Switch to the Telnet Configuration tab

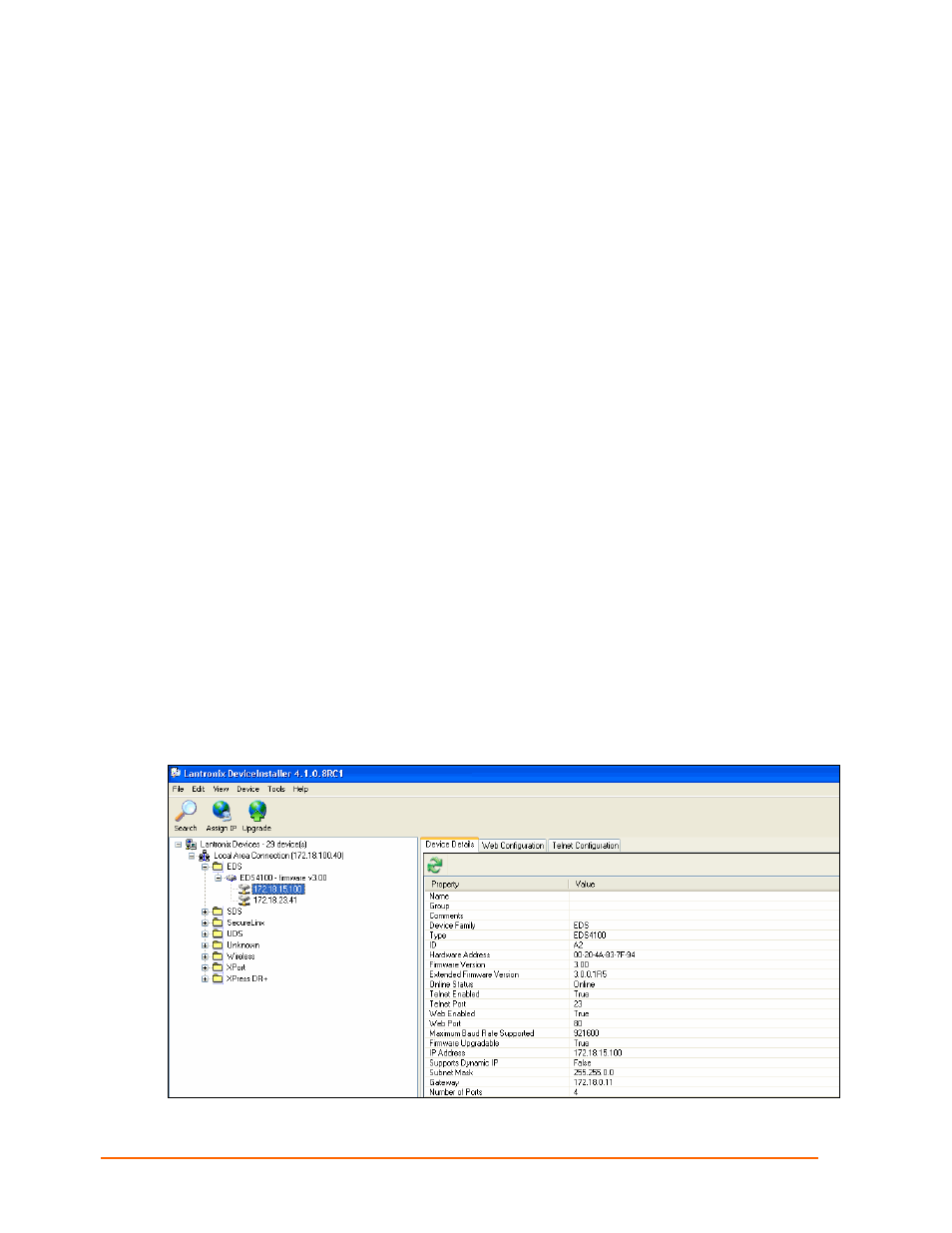pos(586,846)
